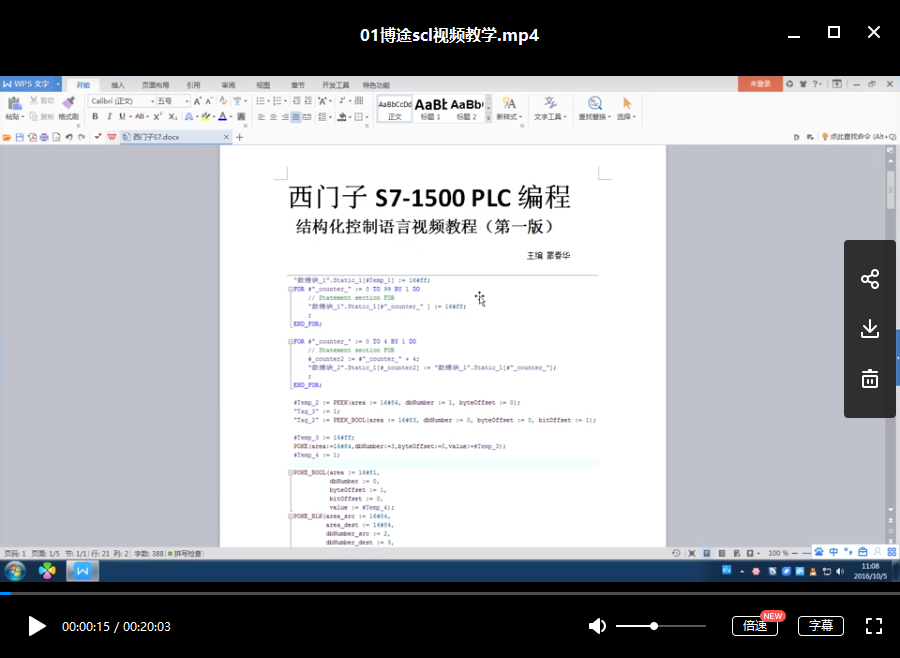This screenshot has width=900, height=658.
Task: Toggle subtitles with the 字幕 button
Action: pos(820,626)
